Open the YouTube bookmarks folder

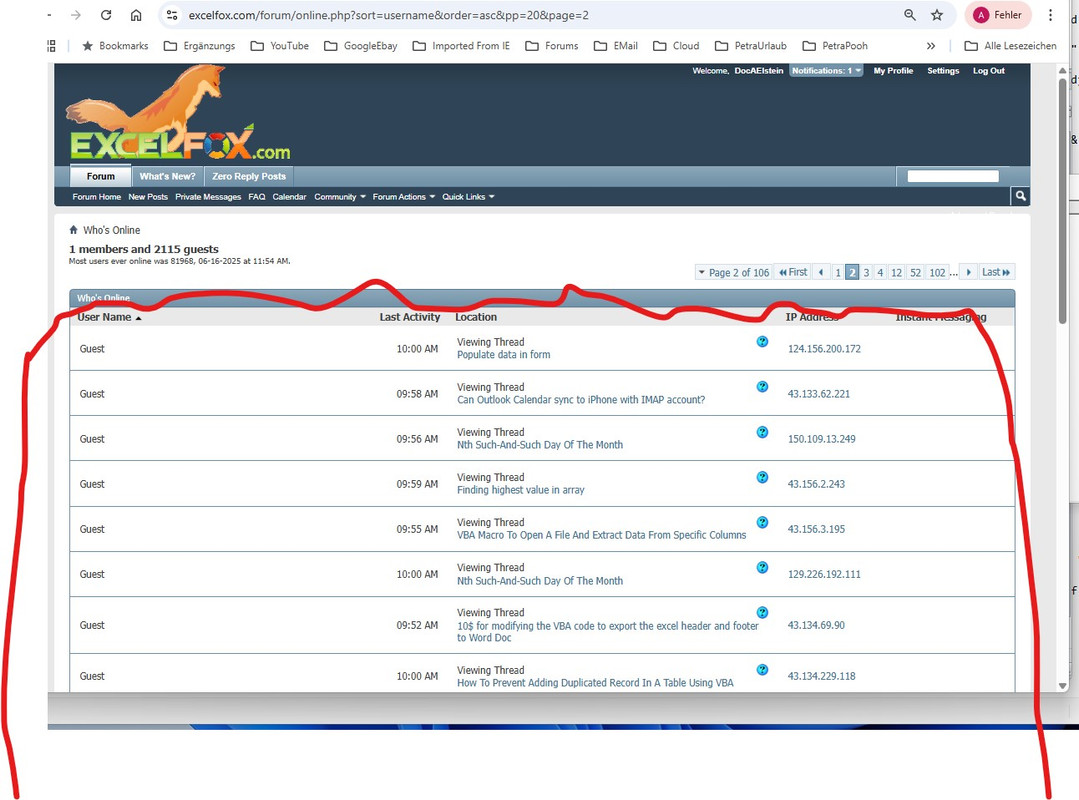tap(279, 46)
